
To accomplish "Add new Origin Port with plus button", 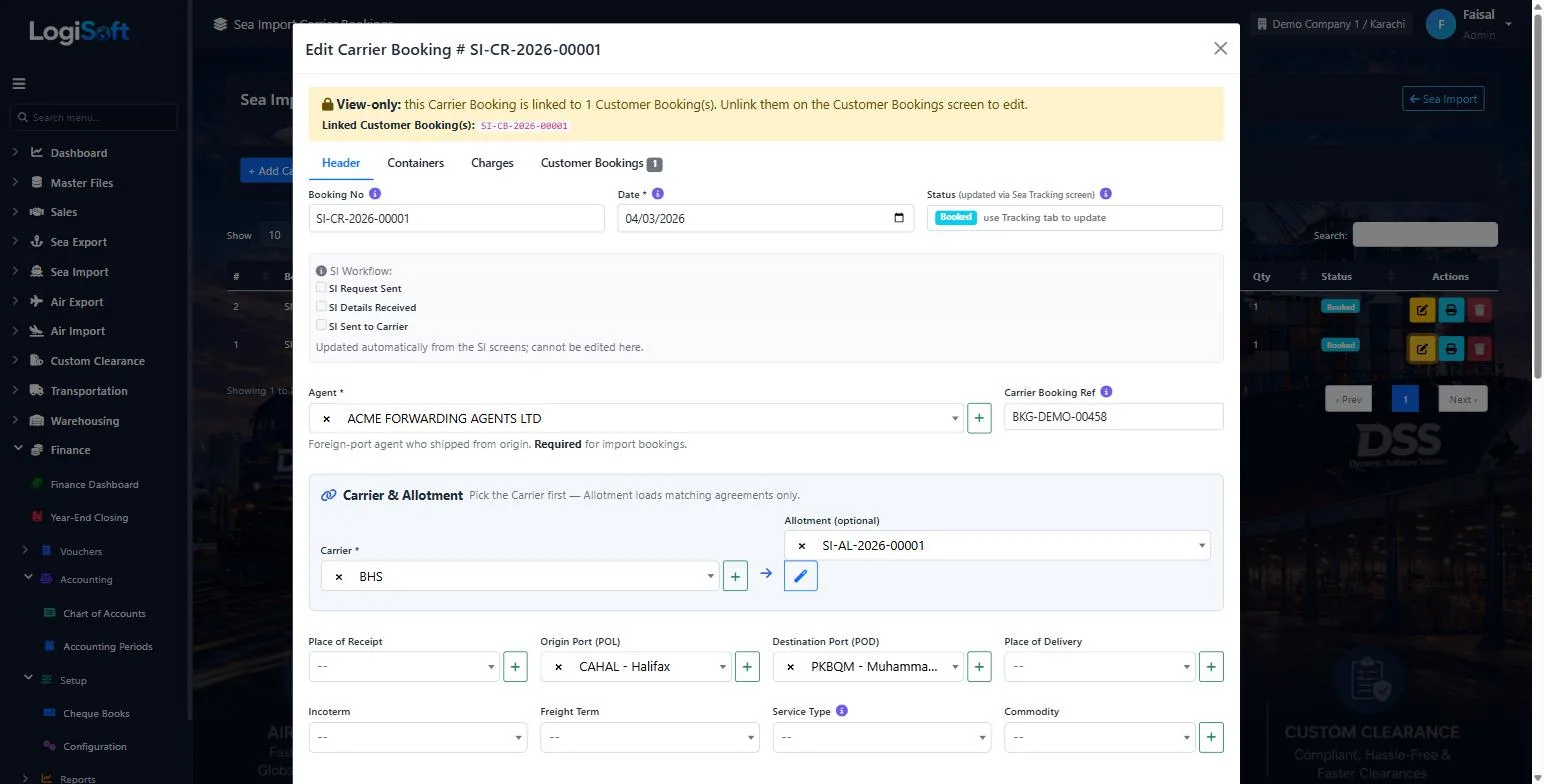I will click(x=747, y=667).
